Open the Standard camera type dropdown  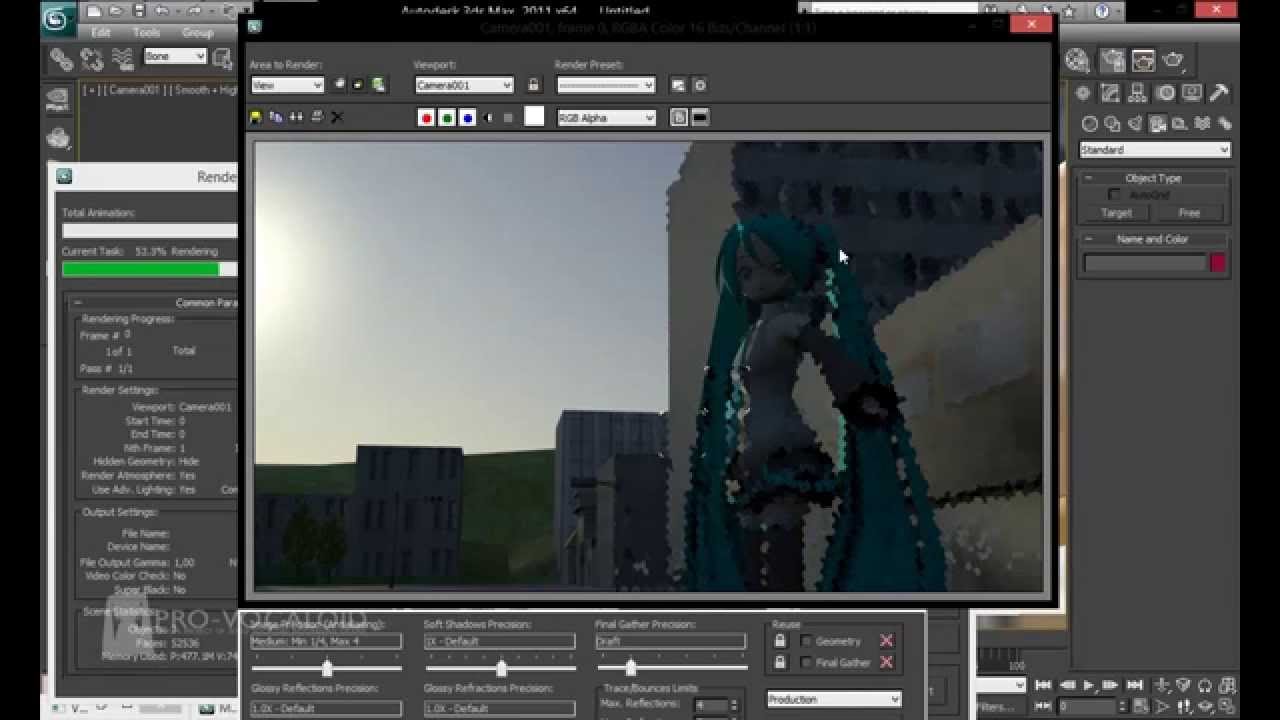(x=1154, y=150)
